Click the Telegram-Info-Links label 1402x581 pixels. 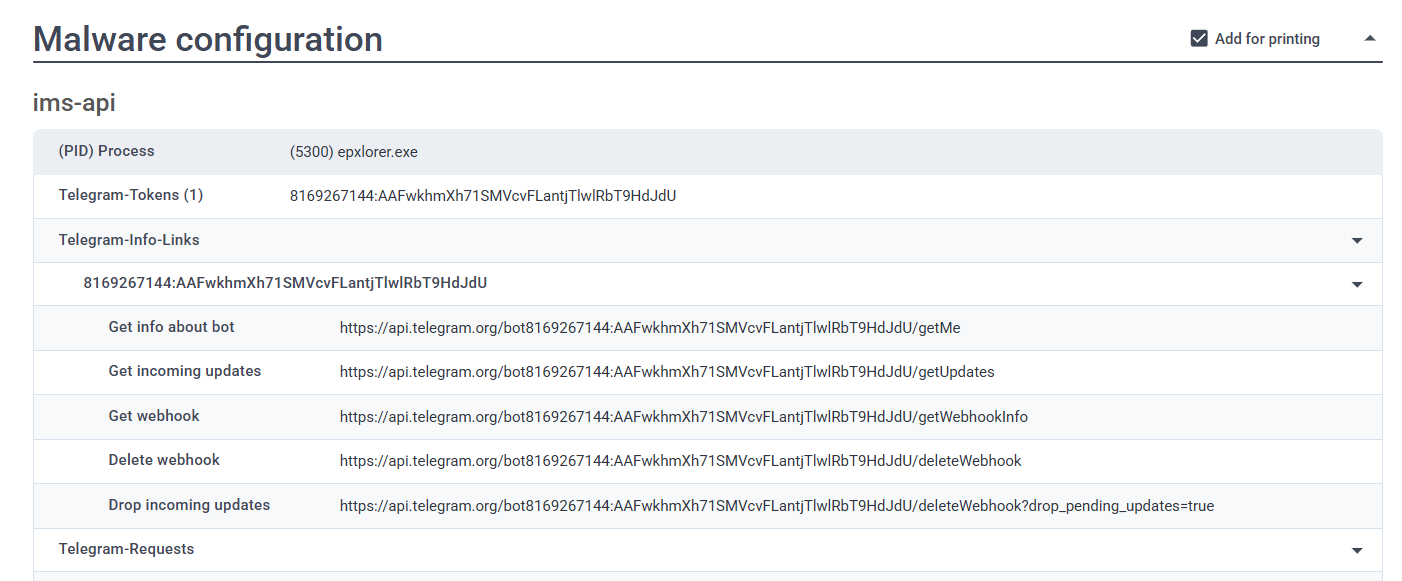[129, 240]
